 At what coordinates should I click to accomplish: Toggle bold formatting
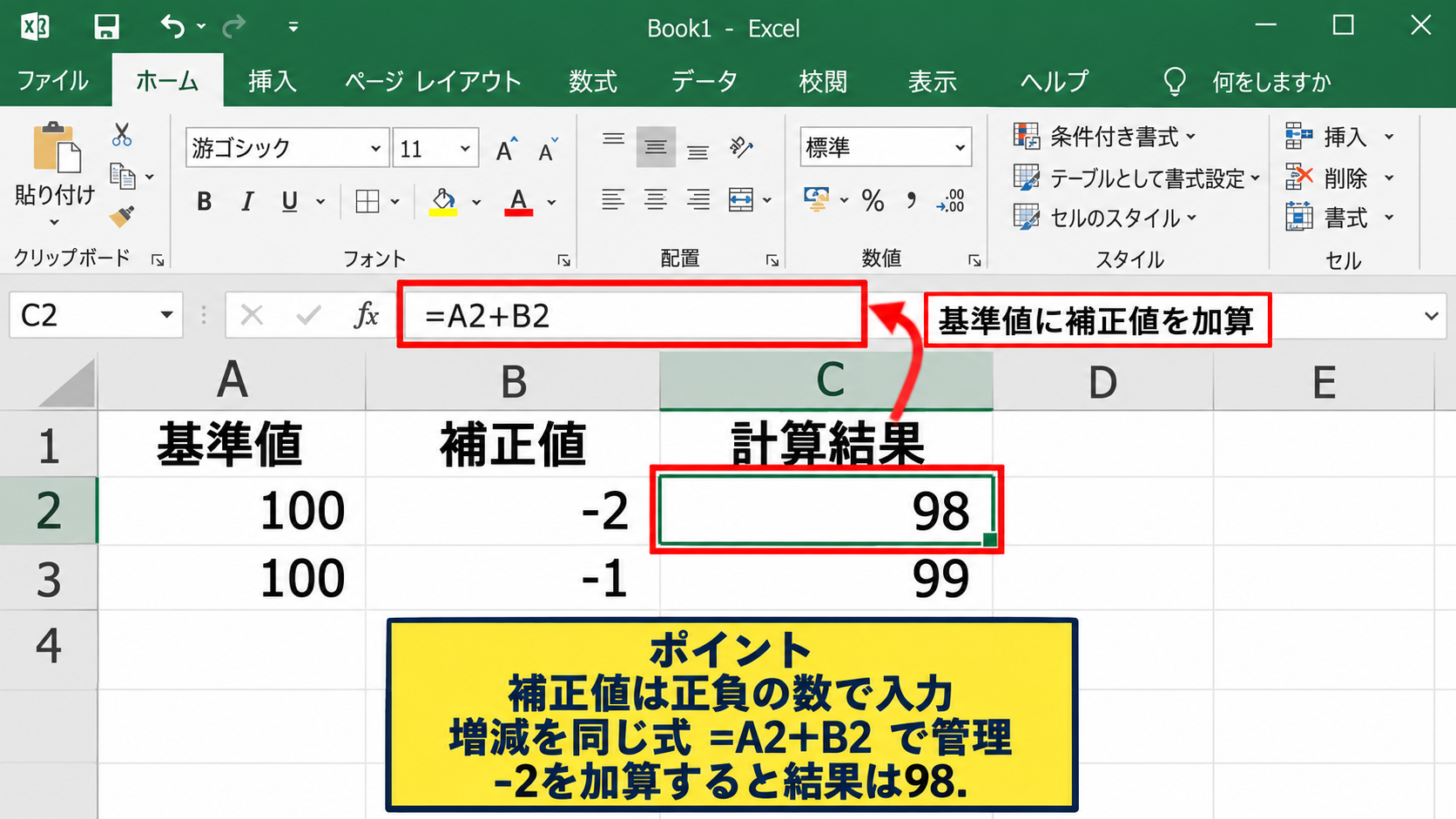[204, 201]
